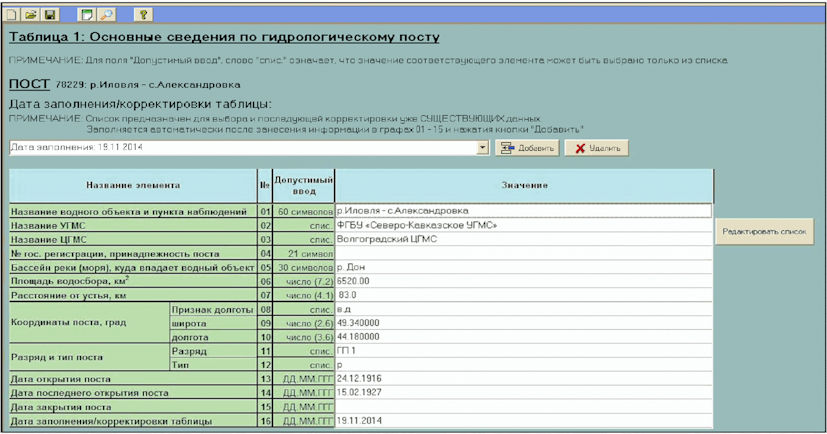Open the 'Дата заполнения' dropdown arrow
Viewport: 827px width, 434px height.
point(482,148)
